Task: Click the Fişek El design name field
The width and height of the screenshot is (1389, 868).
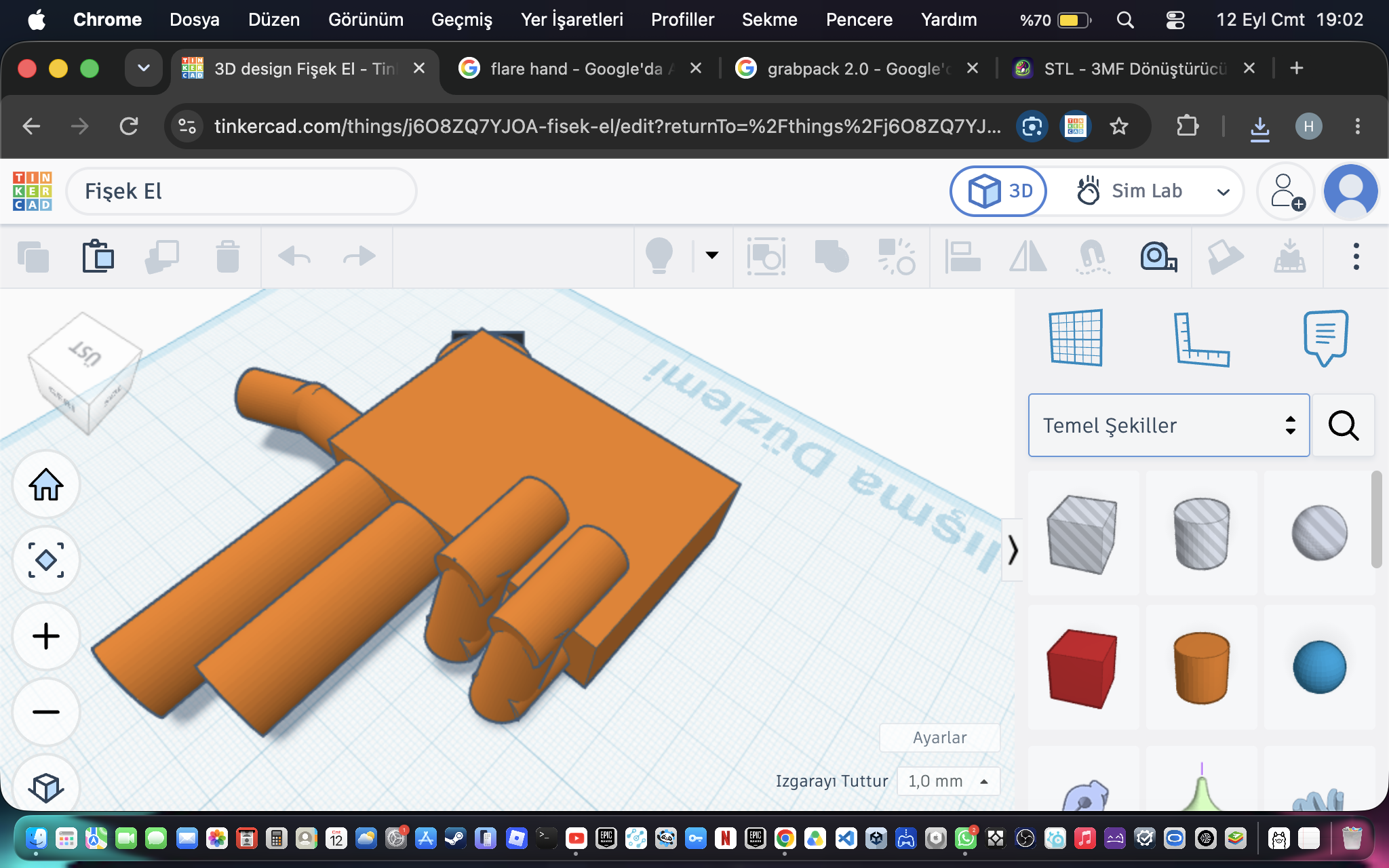Action: click(241, 191)
